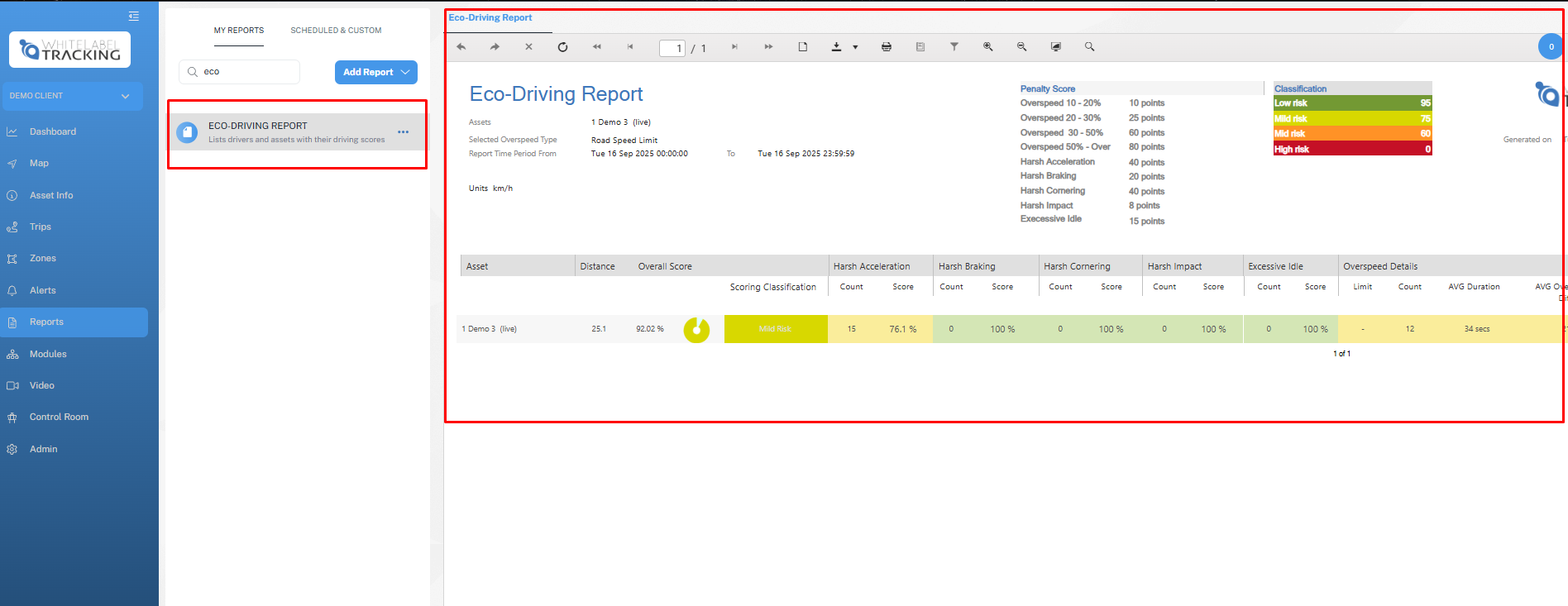The width and height of the screenshot is (1568, 606).
Task: Switch to Scheduled & Custom tab
Action: [x=336, y=31]
